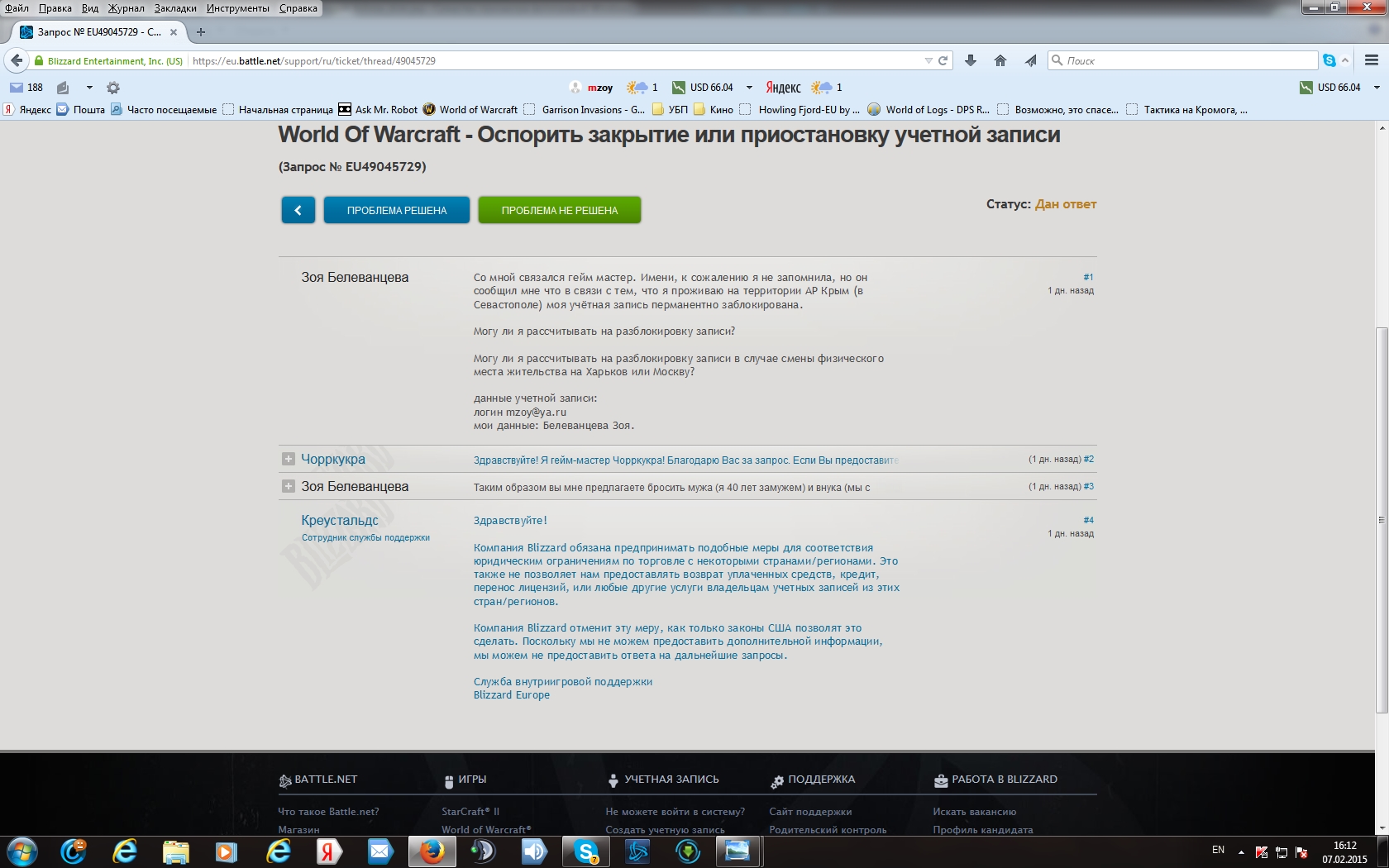Open the Skype toolbar icon

pos(1329,60)
